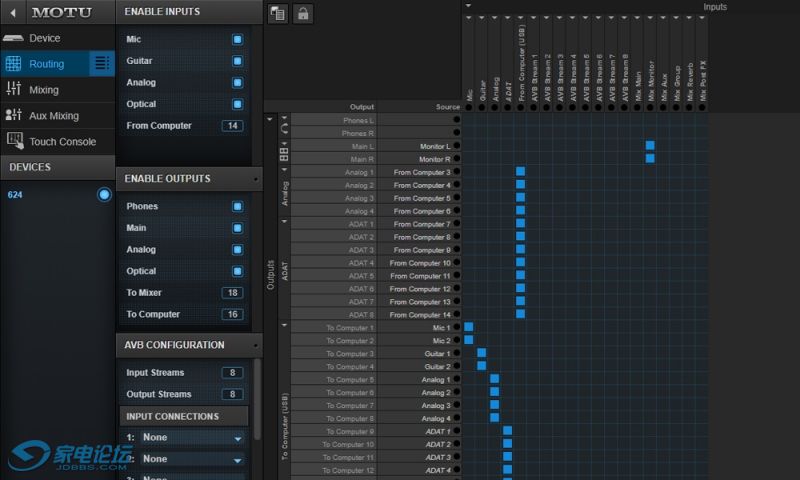Image resolution: width=800 pixels, height=480 pixels.
Task: Toggle the Phones output checkbox
Action: click(x=237, y=207)
